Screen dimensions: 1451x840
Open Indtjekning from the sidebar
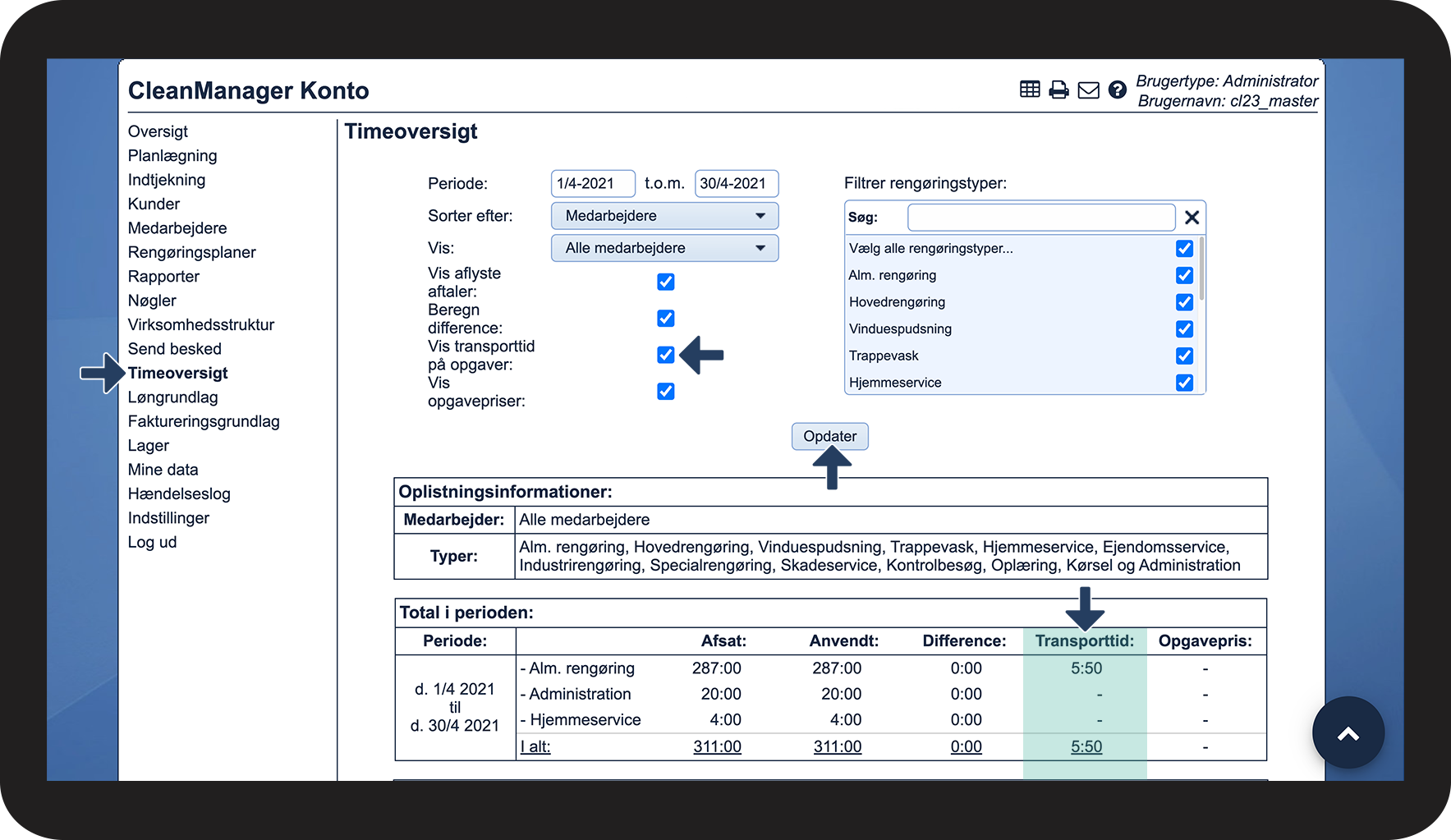click(167, 180)
